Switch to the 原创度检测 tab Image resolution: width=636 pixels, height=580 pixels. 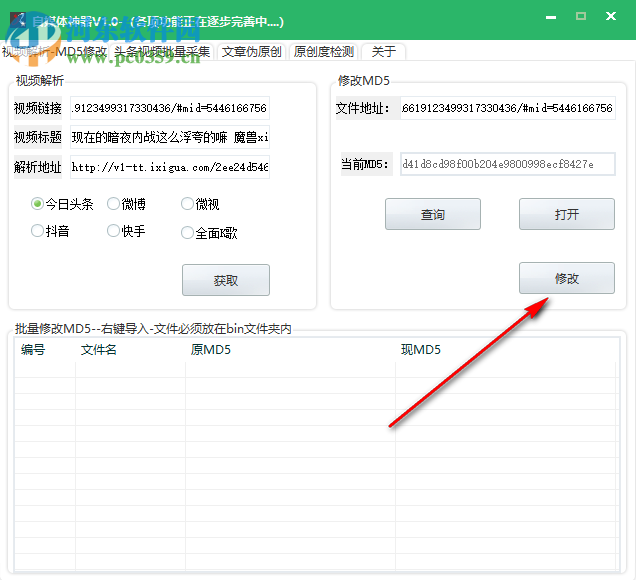point(323,52)
